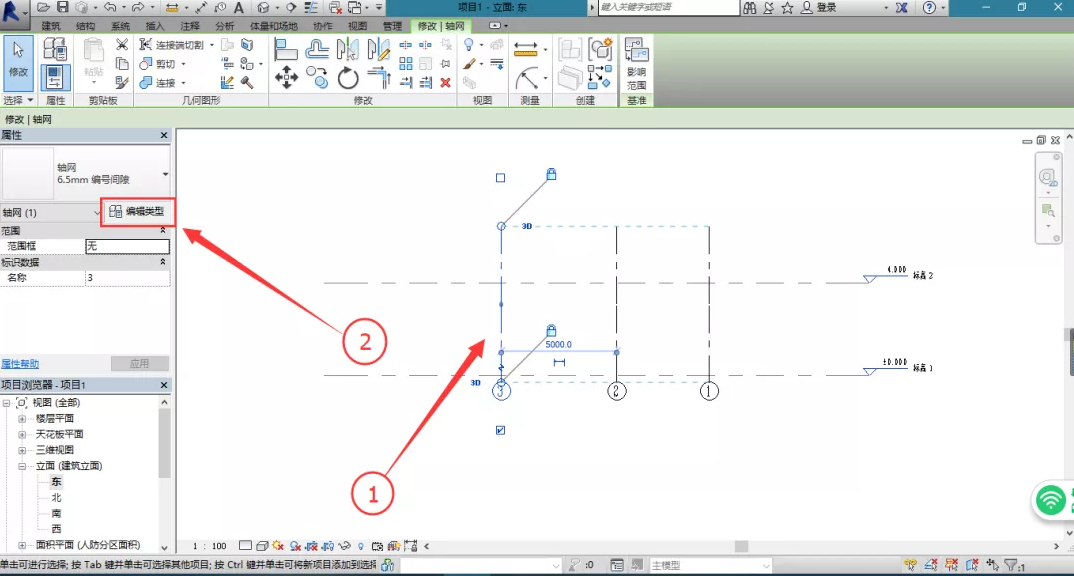Toggle the empty bubble checkbox at top of grid 3
Screen dimensions: 1074x576
click(x=501, y=178)
